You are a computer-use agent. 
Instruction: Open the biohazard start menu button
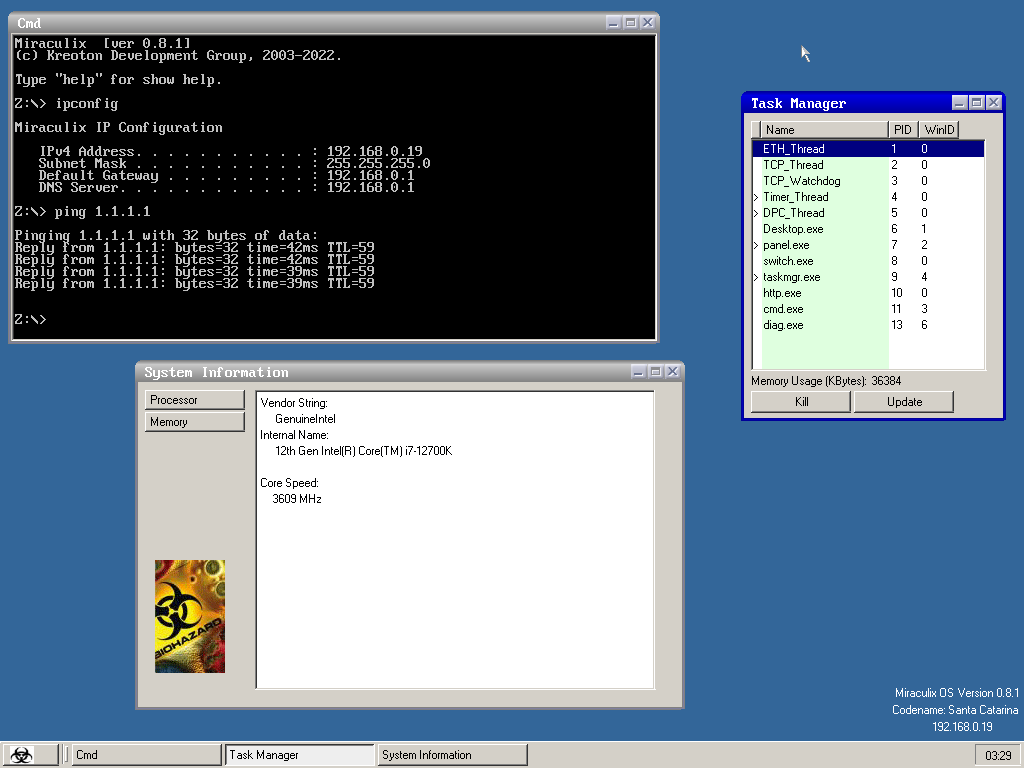pyautogui.click(x=30, y=755)
